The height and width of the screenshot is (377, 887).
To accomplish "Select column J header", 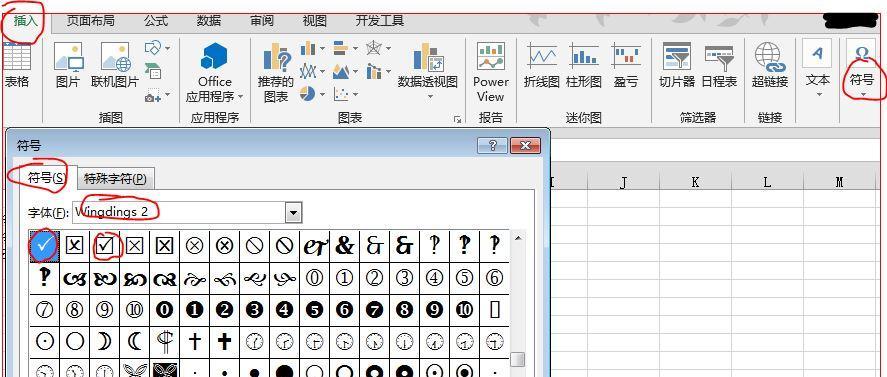I will click(x=623, y=181).
